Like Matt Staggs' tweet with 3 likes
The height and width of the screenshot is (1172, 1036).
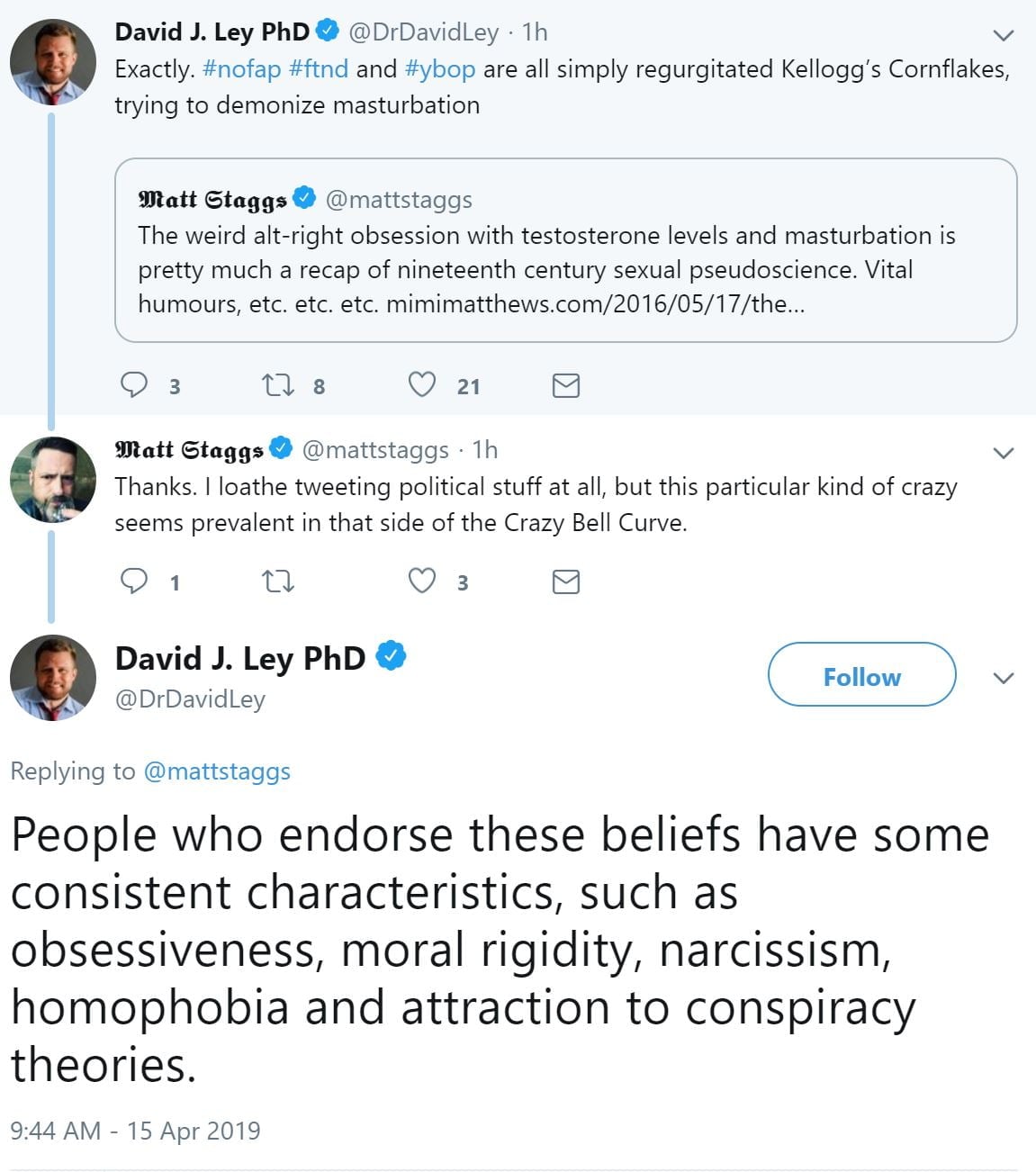point(422,581)
